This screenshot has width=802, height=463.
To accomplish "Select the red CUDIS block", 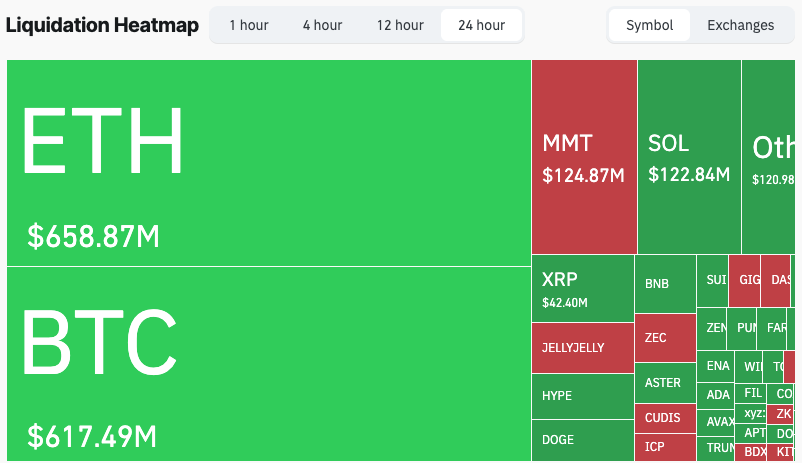I will coord(664,417).
